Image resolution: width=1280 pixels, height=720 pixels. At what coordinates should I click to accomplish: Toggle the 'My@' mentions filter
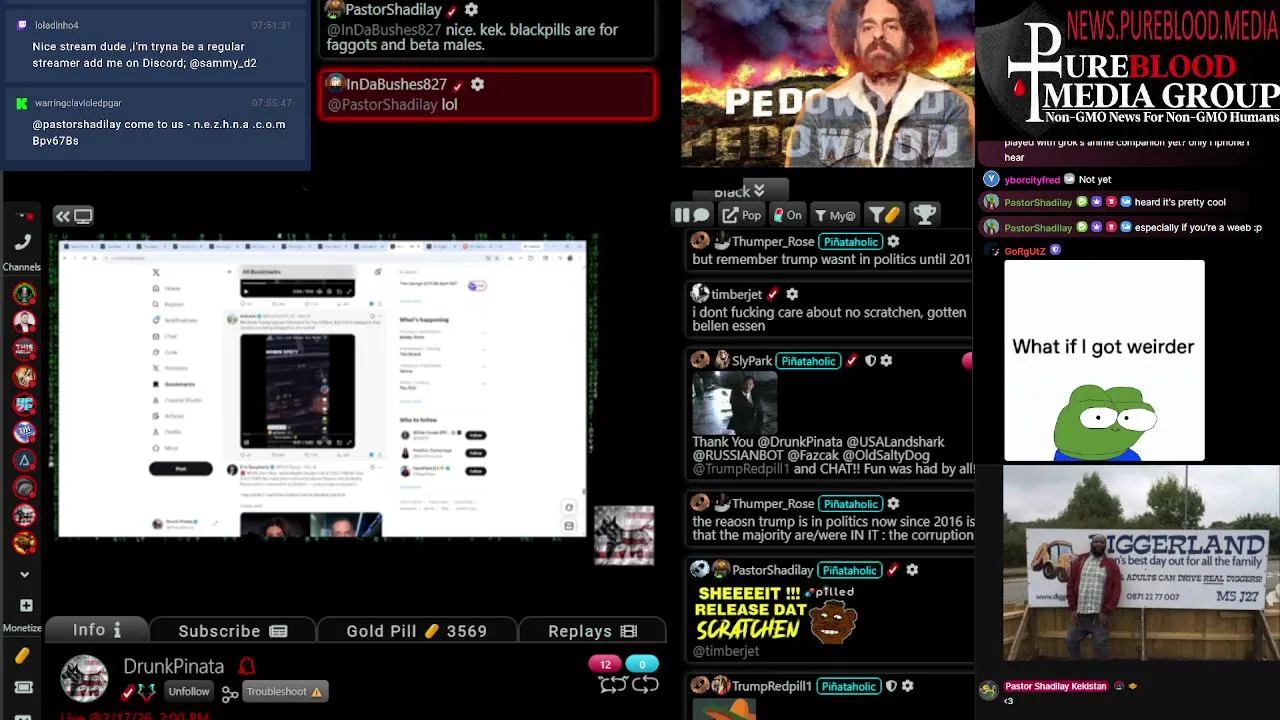pyautogui.click(x=835, y=215)
